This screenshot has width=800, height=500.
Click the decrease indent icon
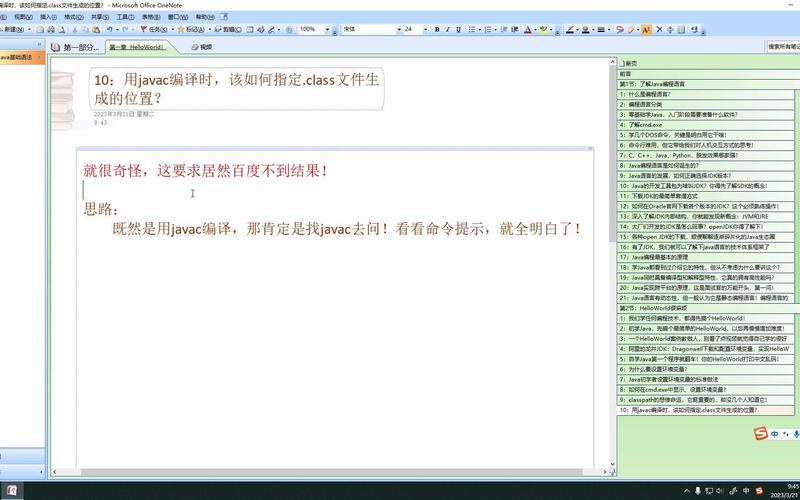504,30
